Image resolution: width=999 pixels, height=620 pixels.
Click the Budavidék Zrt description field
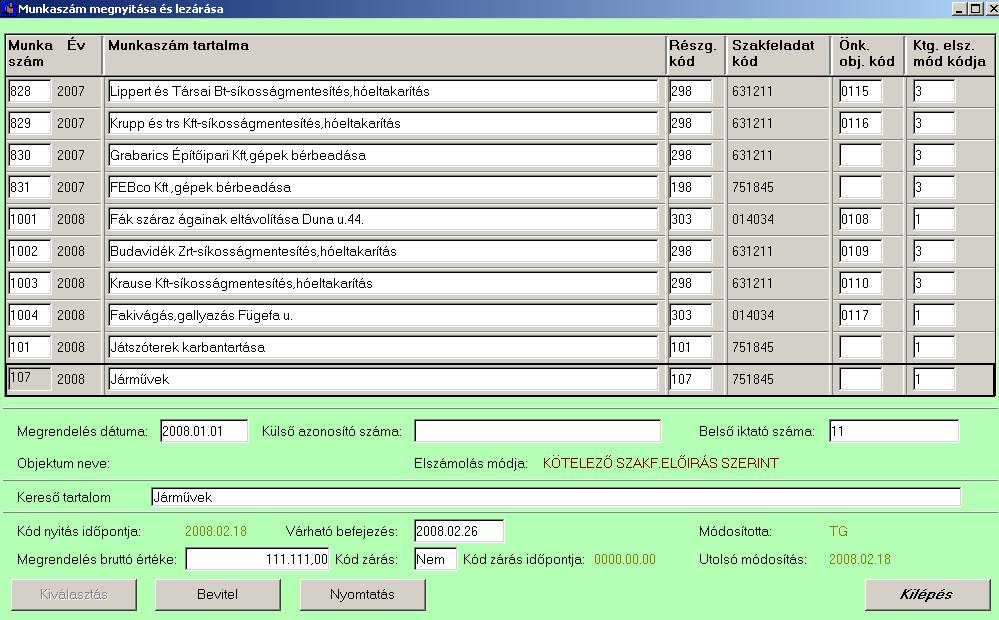click(x=383, y=250)
